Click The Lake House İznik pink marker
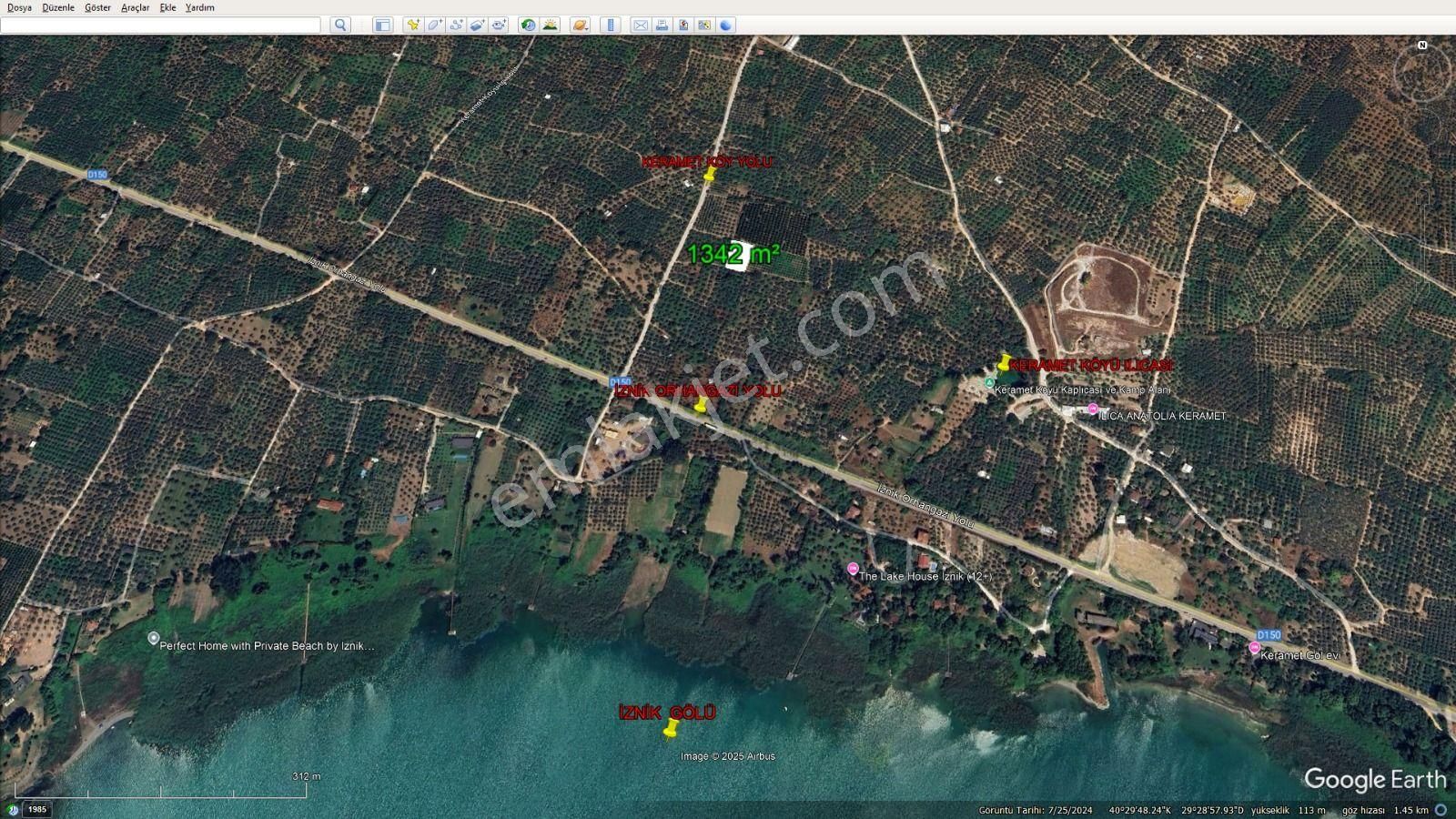 [853, 569]
